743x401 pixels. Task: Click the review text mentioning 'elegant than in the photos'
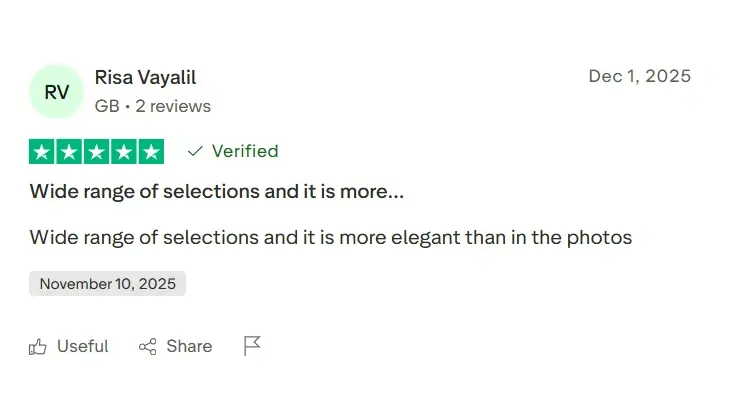331,238
